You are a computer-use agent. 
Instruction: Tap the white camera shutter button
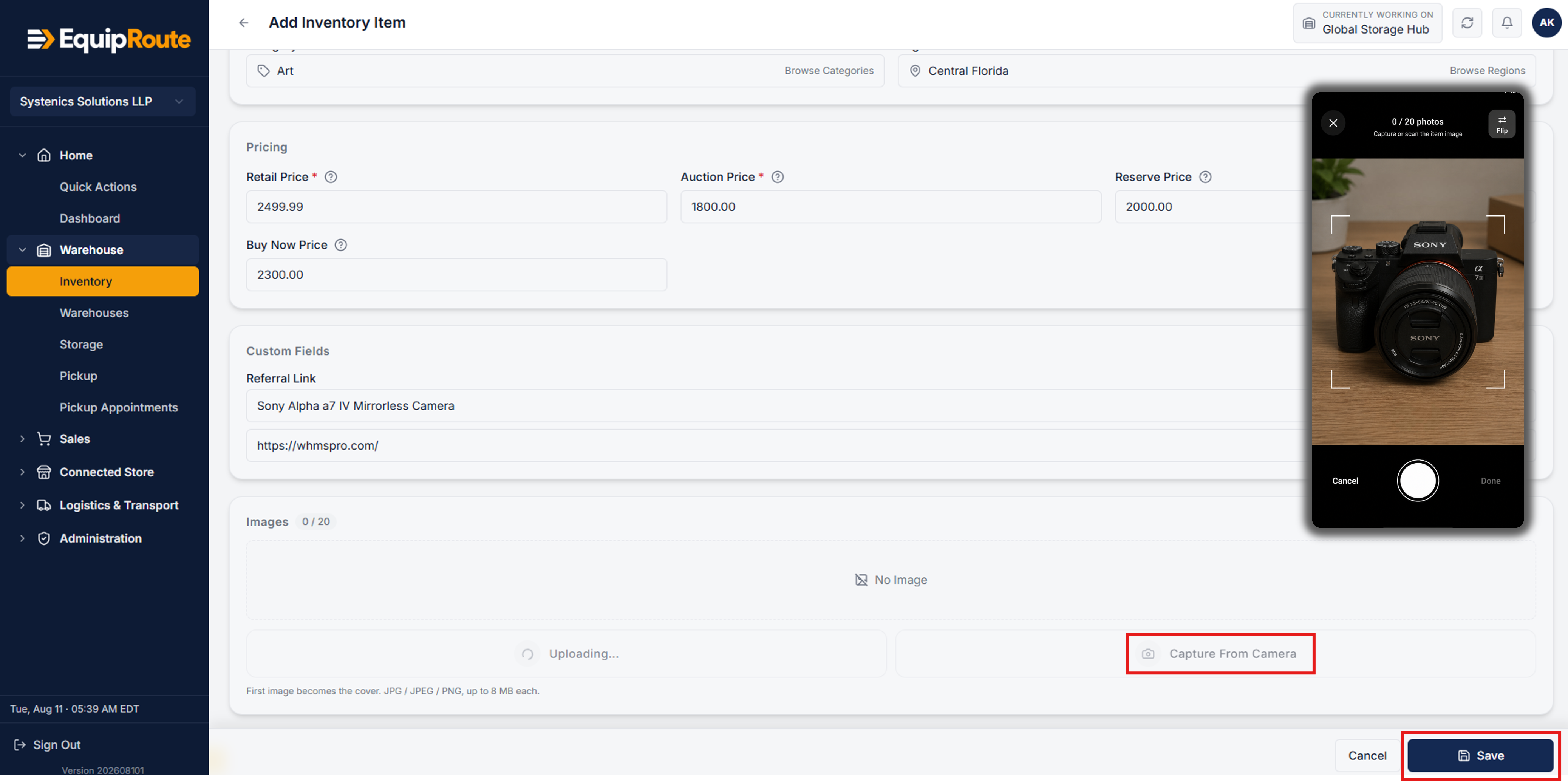1418,480
